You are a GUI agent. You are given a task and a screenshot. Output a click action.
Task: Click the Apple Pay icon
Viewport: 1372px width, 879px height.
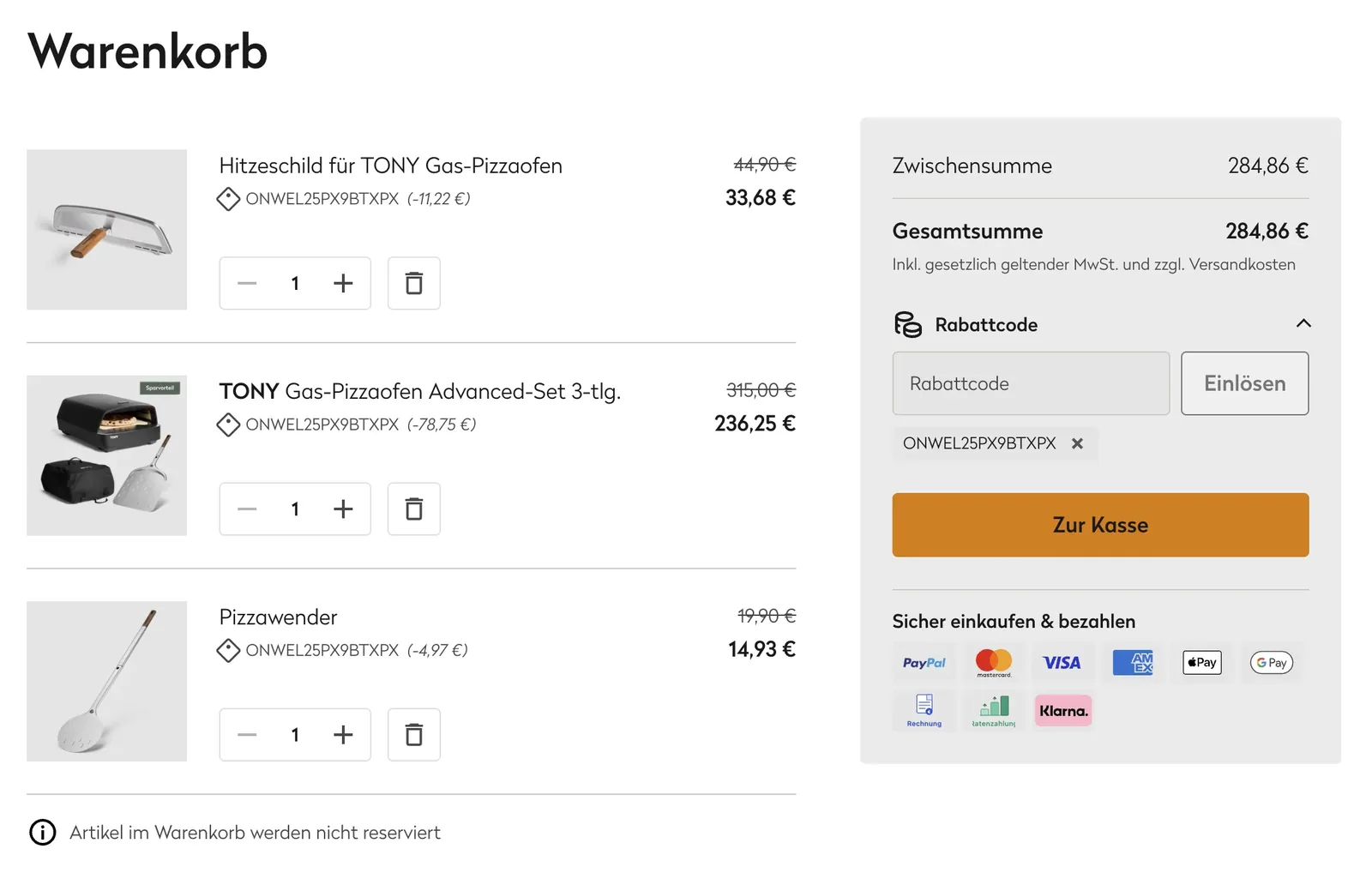1202,663
